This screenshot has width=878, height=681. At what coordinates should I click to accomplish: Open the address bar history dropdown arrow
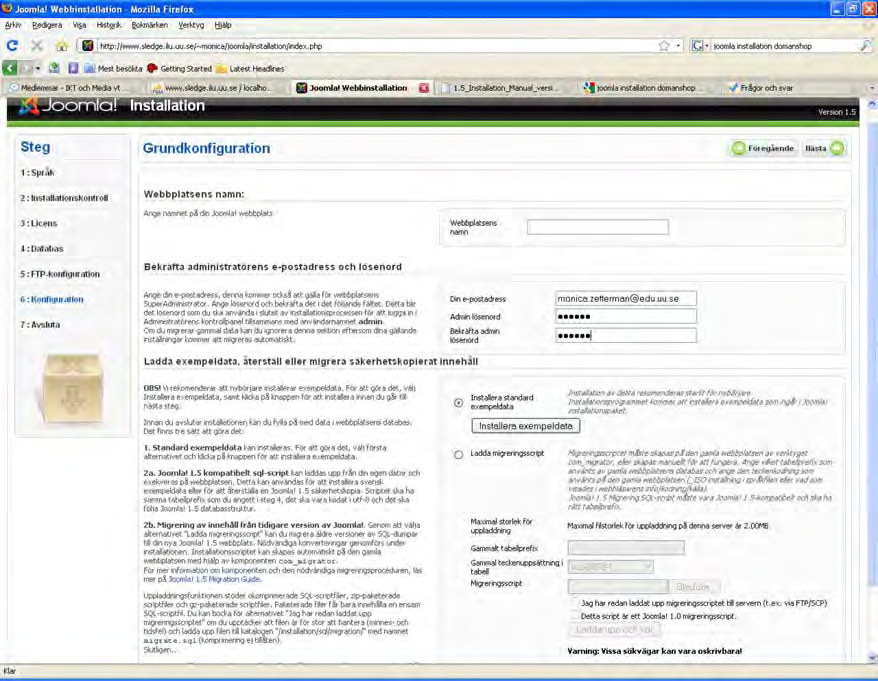678,46
